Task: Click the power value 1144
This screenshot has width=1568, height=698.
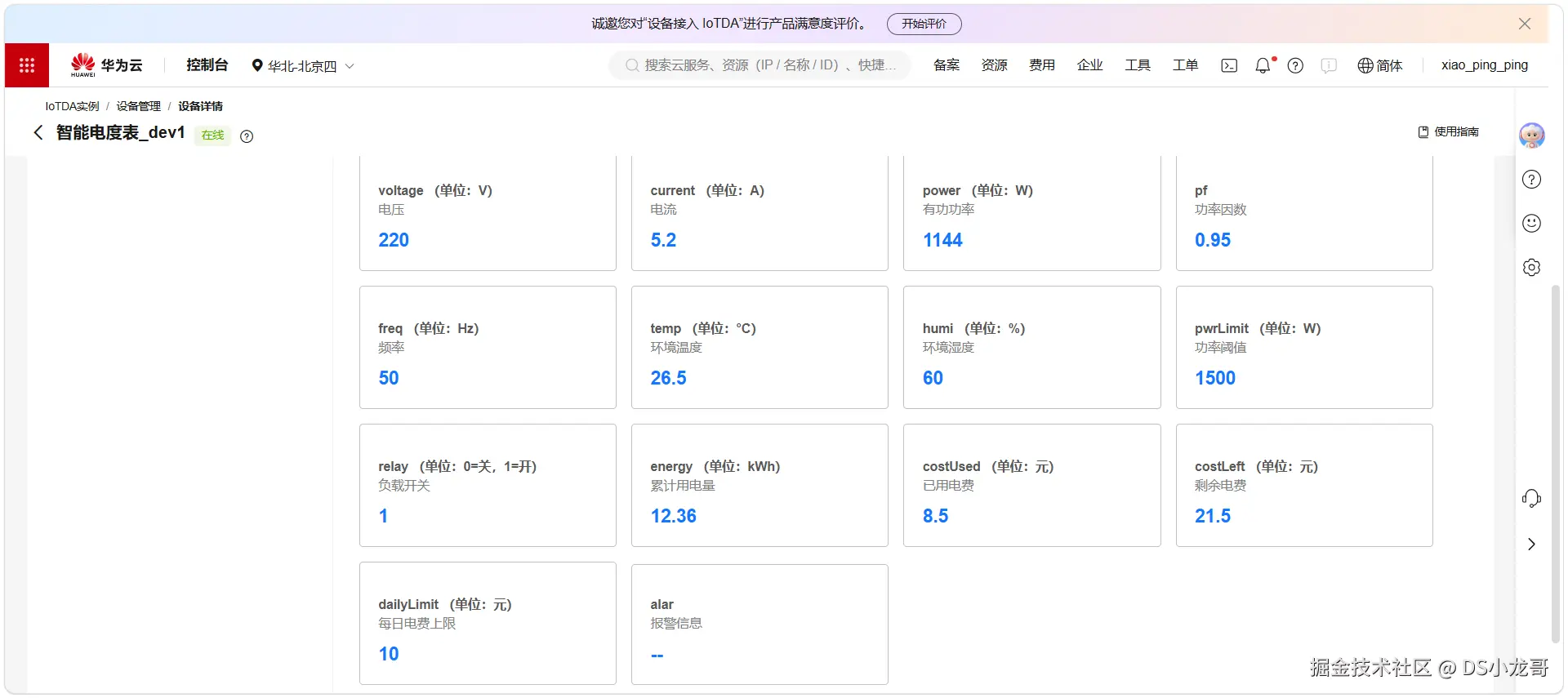Action: click(942, 240)
